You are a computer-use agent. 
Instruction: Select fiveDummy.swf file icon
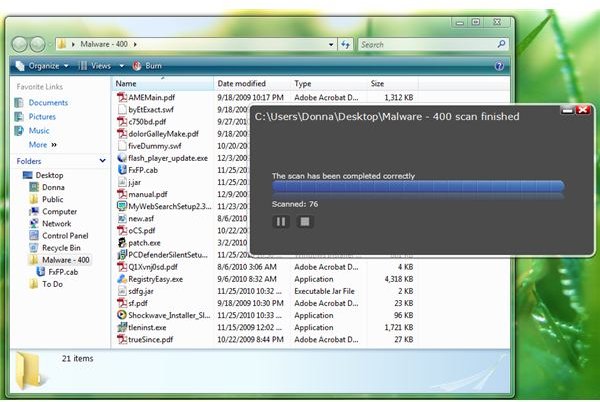122,146
